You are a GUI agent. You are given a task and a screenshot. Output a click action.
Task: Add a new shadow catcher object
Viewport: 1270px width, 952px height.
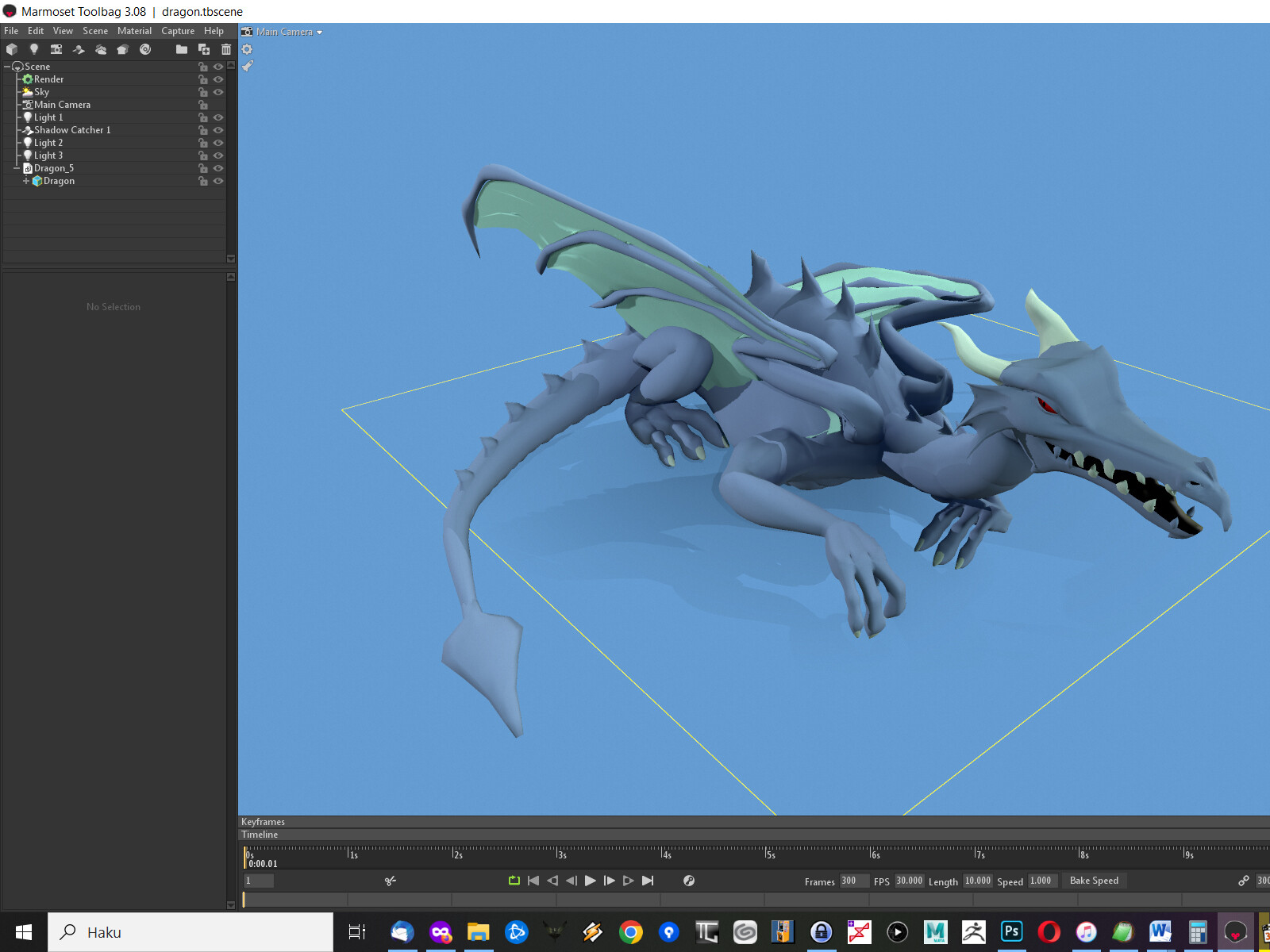(79, 49)
